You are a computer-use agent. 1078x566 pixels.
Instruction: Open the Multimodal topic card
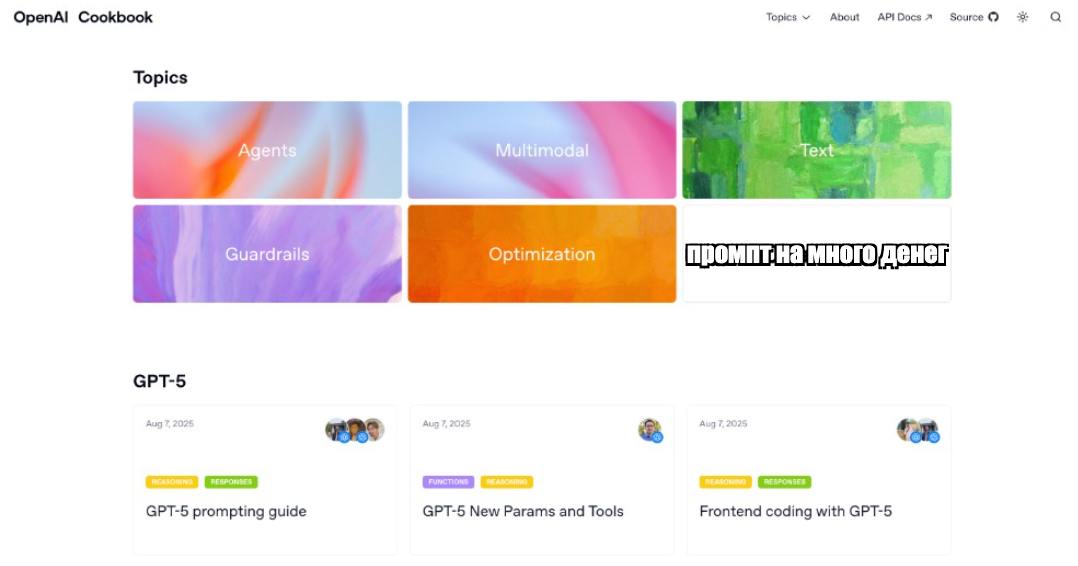[542, 150]
